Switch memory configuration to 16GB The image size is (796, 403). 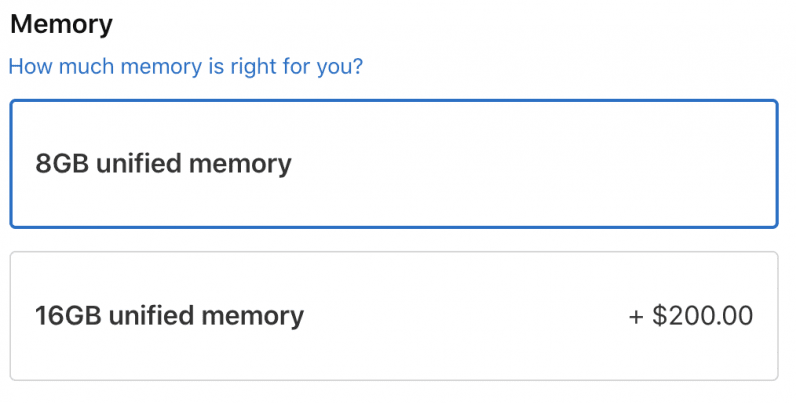[x=393, y=316]
